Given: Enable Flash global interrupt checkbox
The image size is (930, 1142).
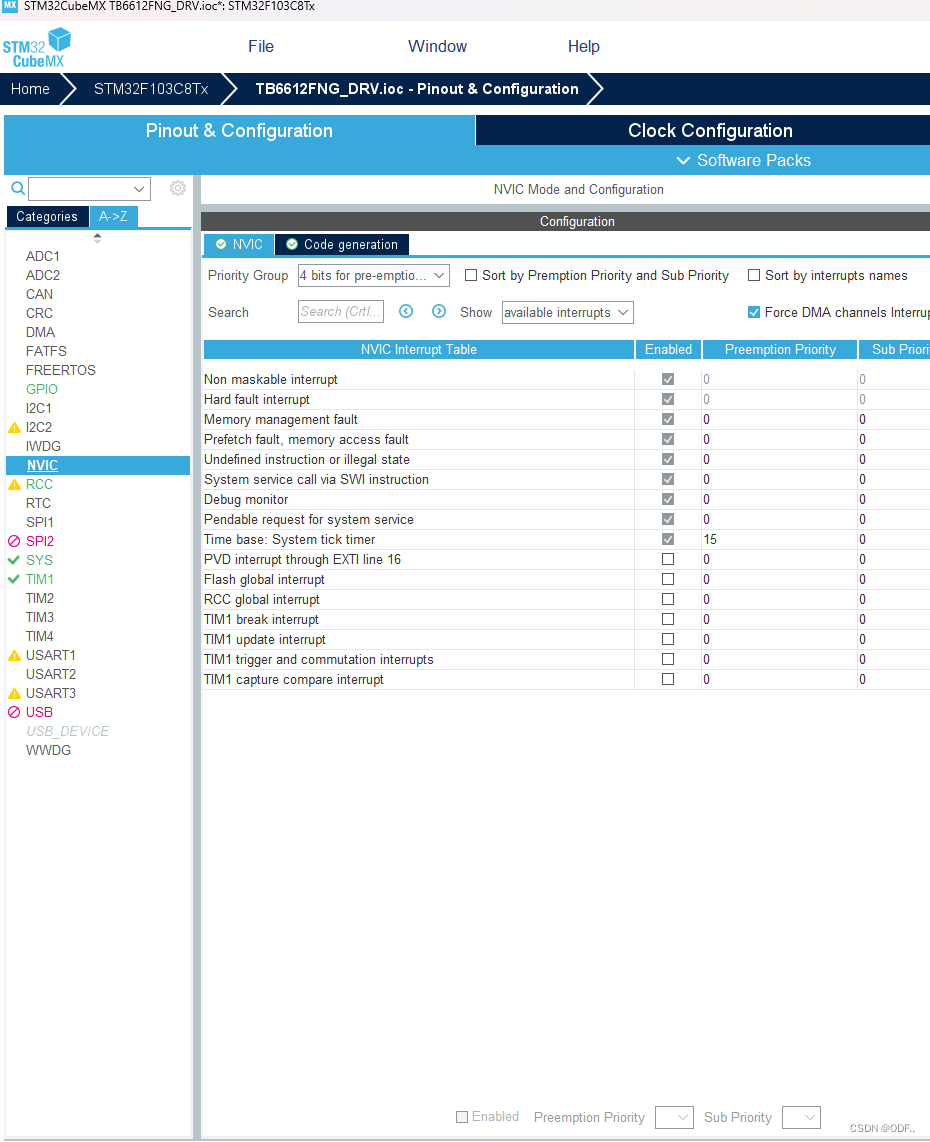Looking at the screenshot, I should coord(668,579).
